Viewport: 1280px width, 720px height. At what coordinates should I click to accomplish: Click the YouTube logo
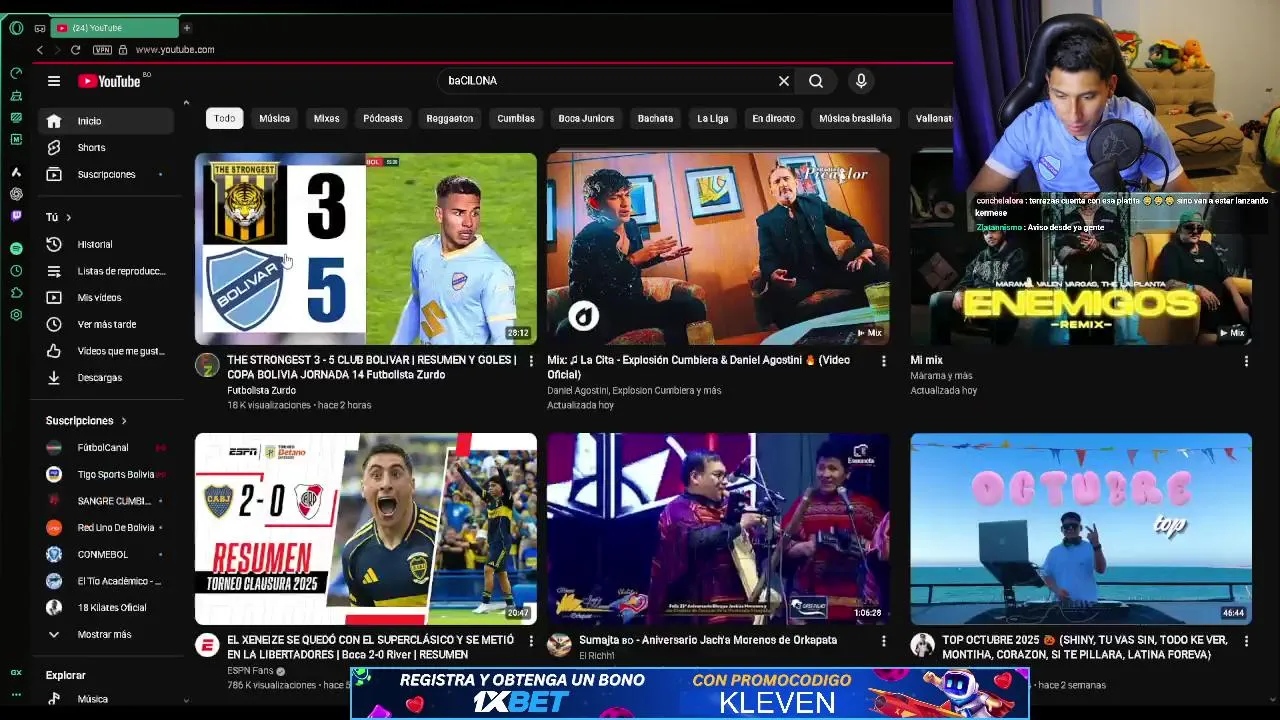[x=110, y=81]
